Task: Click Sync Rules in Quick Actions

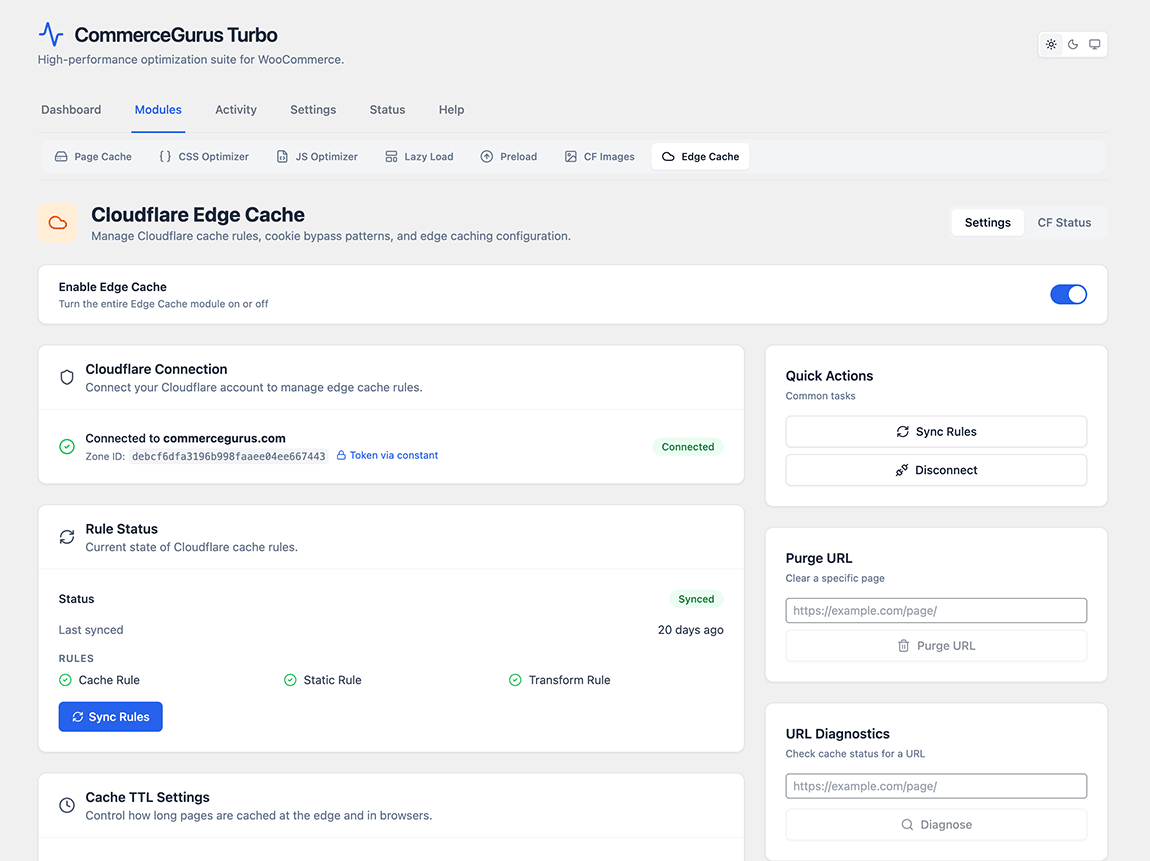Action: pos(936,432)
